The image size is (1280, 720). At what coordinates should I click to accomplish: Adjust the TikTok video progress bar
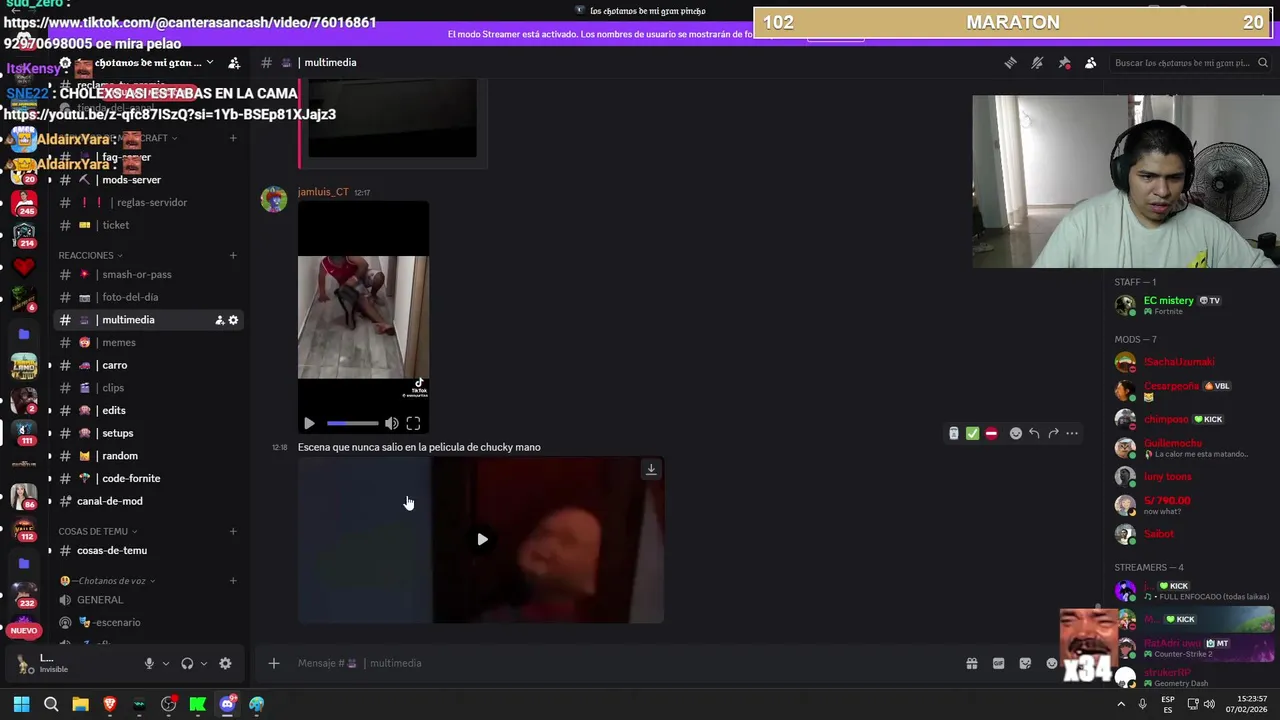(352, 424)
